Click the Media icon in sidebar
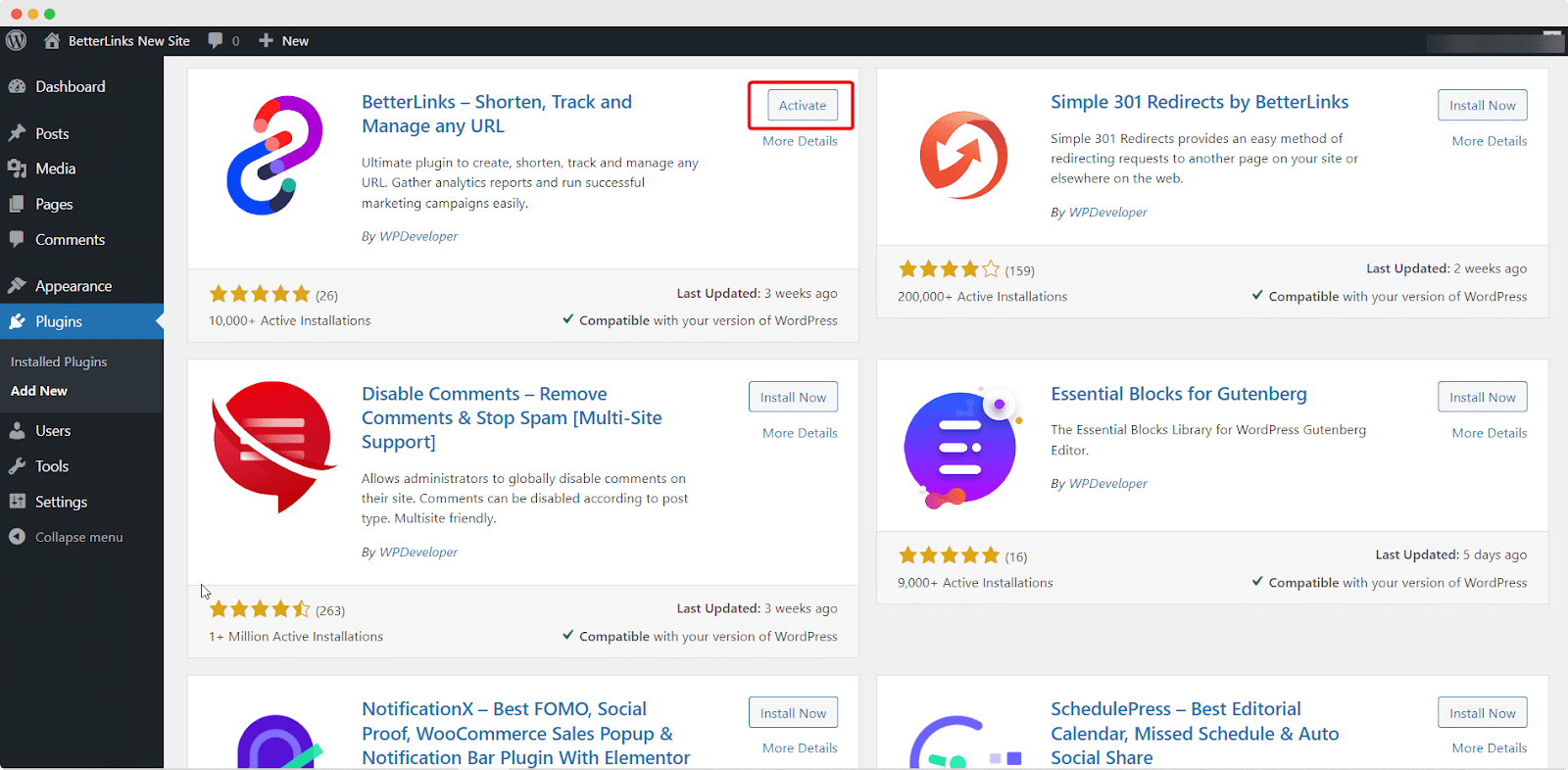This screenshot has width=1568, height=770. [17, 168]
